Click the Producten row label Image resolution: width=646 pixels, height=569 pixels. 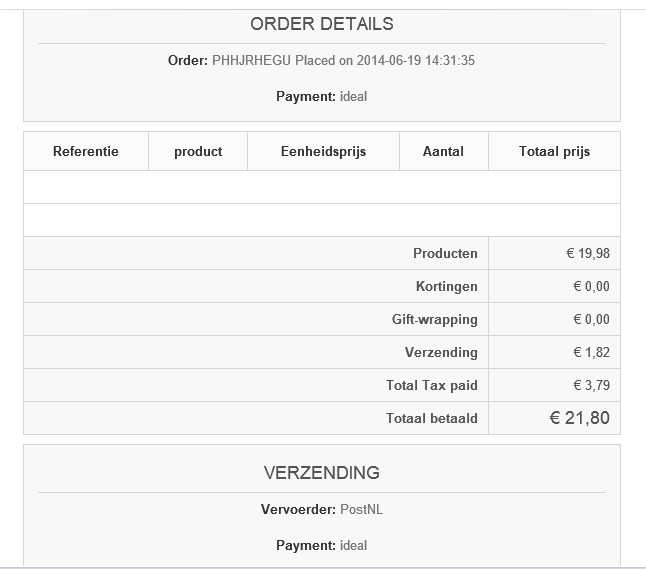pyautogui.click(x=445, y=253)
